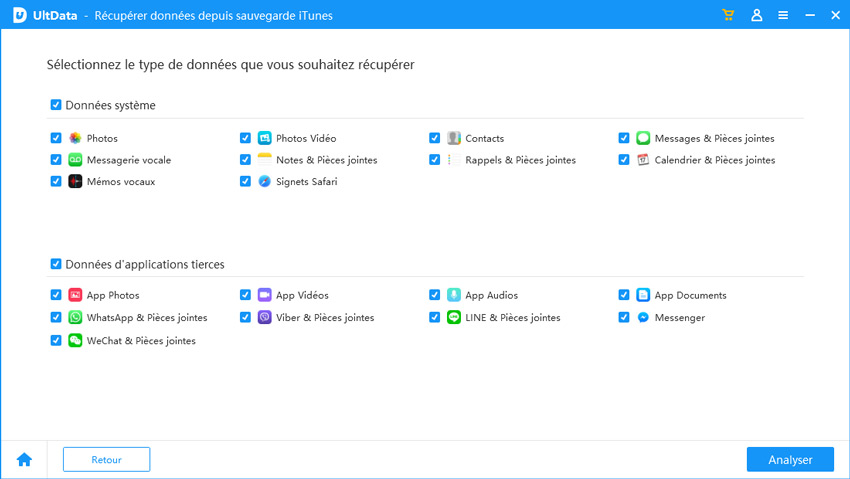850x479 pixels.
Task: Toggle the Données d'applications tierces checkbox
Action: (56, 264)
